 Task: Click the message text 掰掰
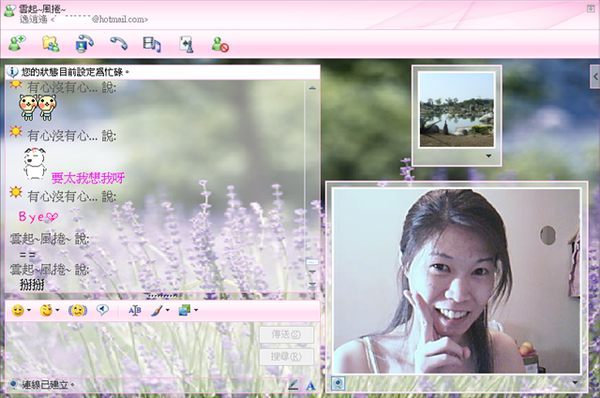point(32,284)
